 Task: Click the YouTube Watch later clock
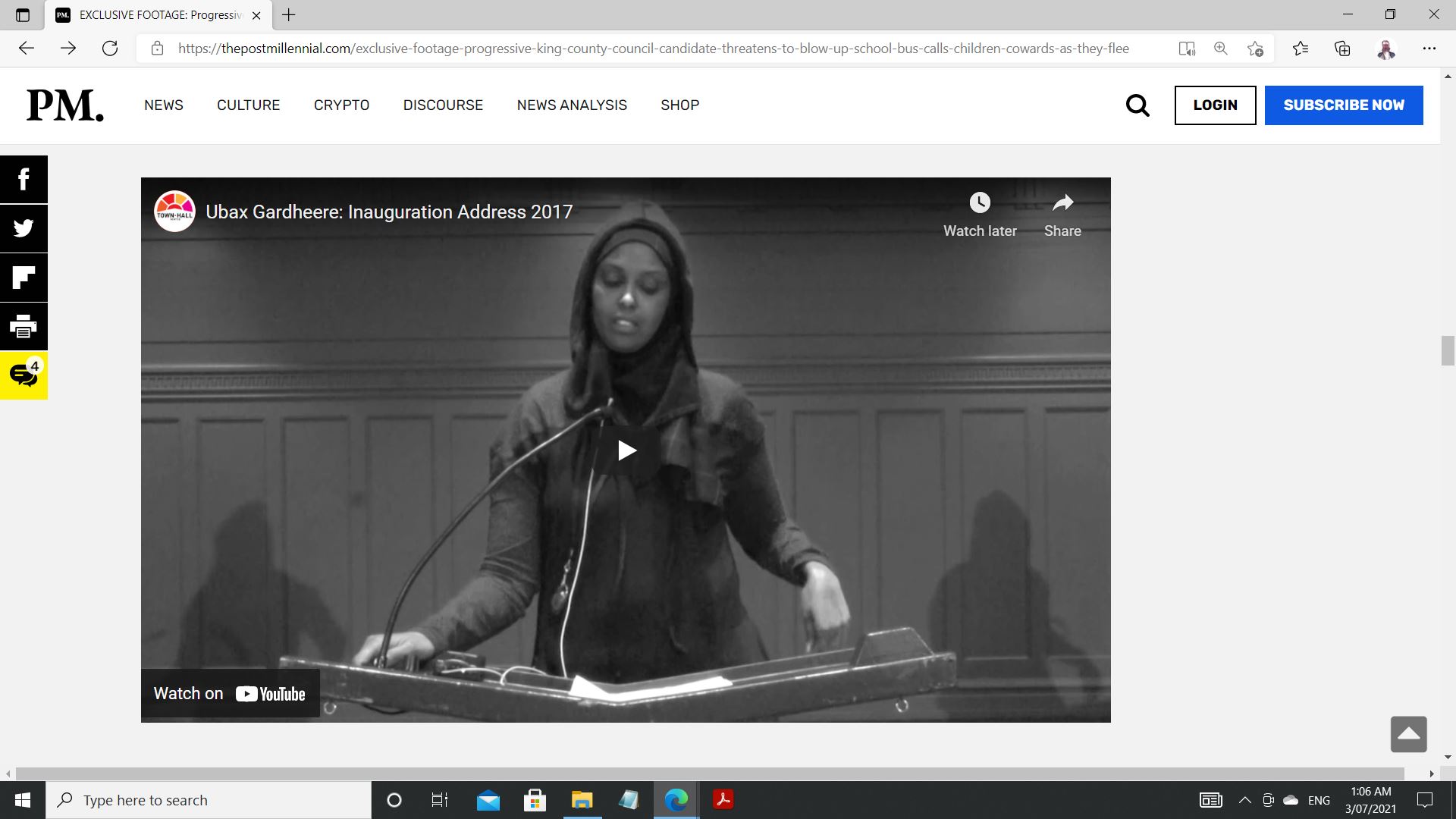(980, 203)
